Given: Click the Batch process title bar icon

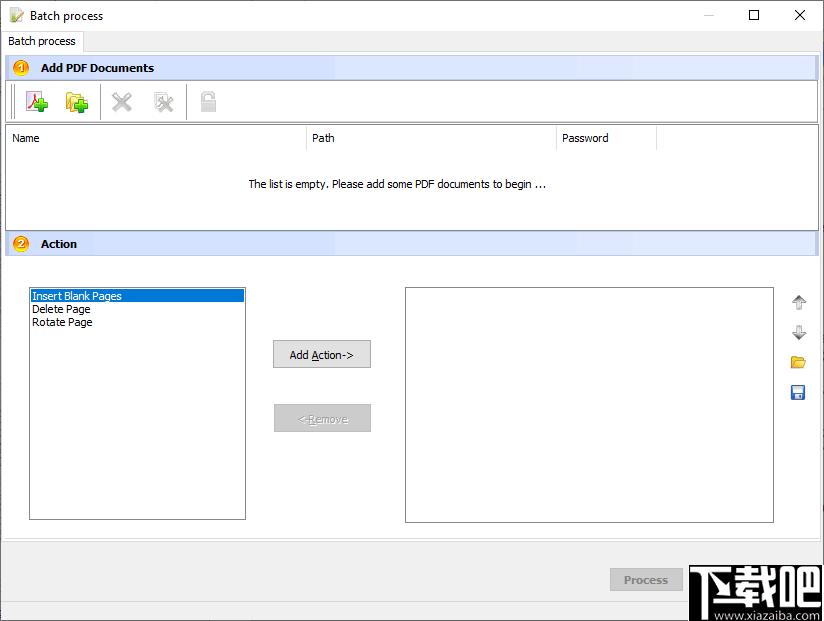Looking at the screenshot, I should point(17,15).
